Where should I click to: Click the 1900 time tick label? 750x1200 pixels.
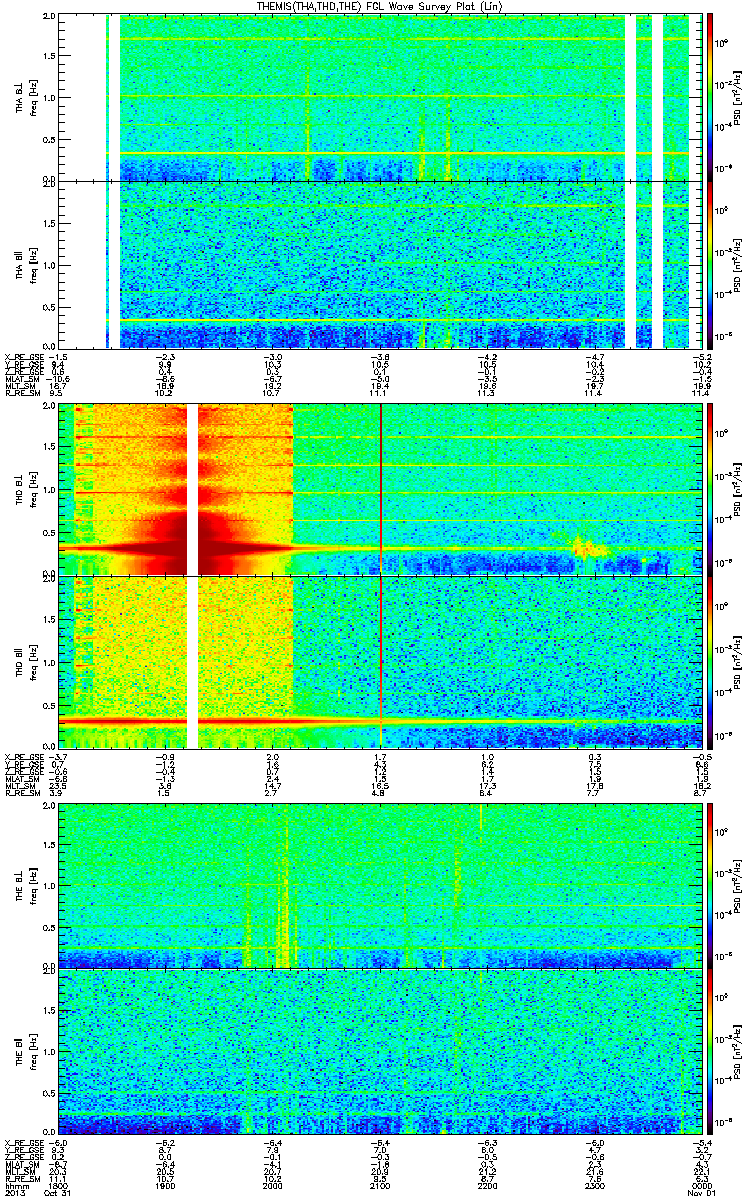(164, 1185)
